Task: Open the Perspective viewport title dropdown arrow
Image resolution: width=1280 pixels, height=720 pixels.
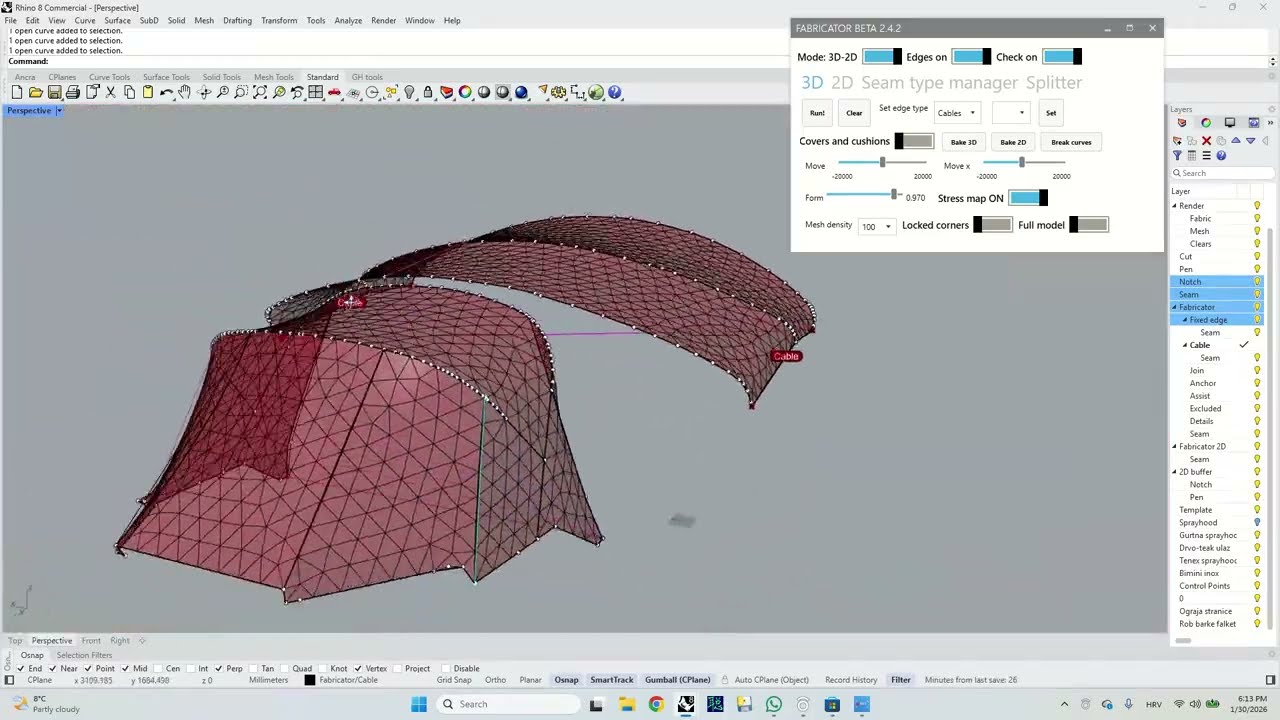Action: [58, 110]
